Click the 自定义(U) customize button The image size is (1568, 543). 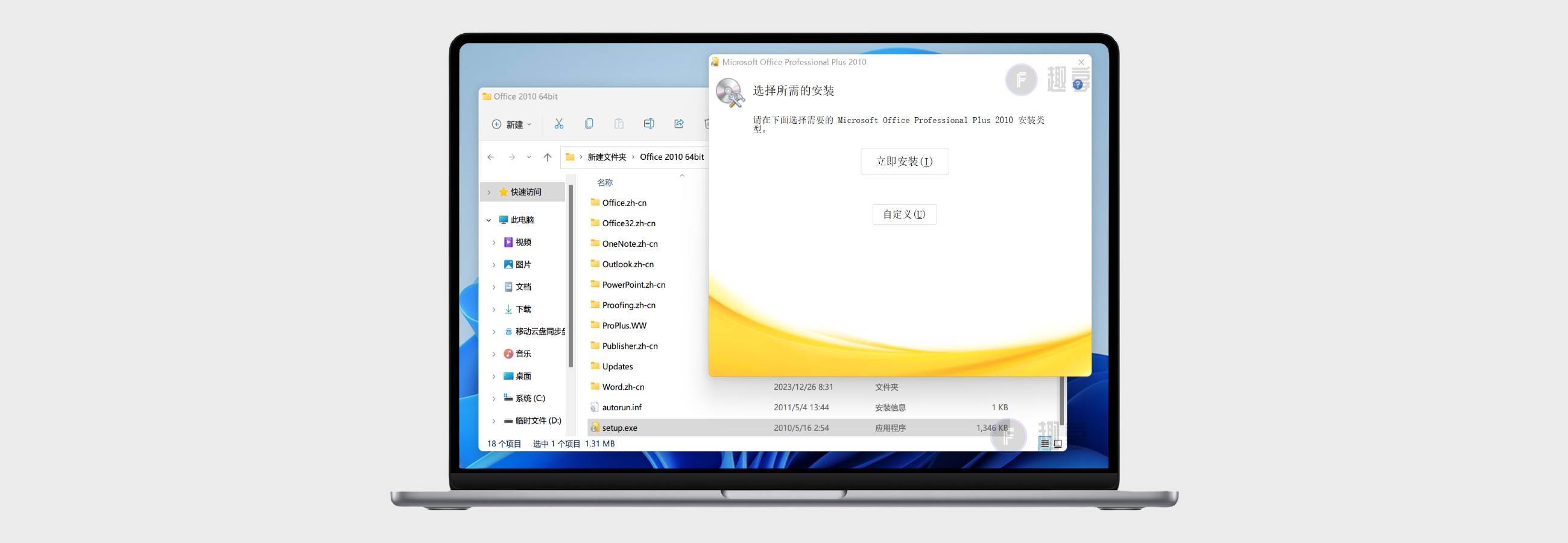coord(905,214)
